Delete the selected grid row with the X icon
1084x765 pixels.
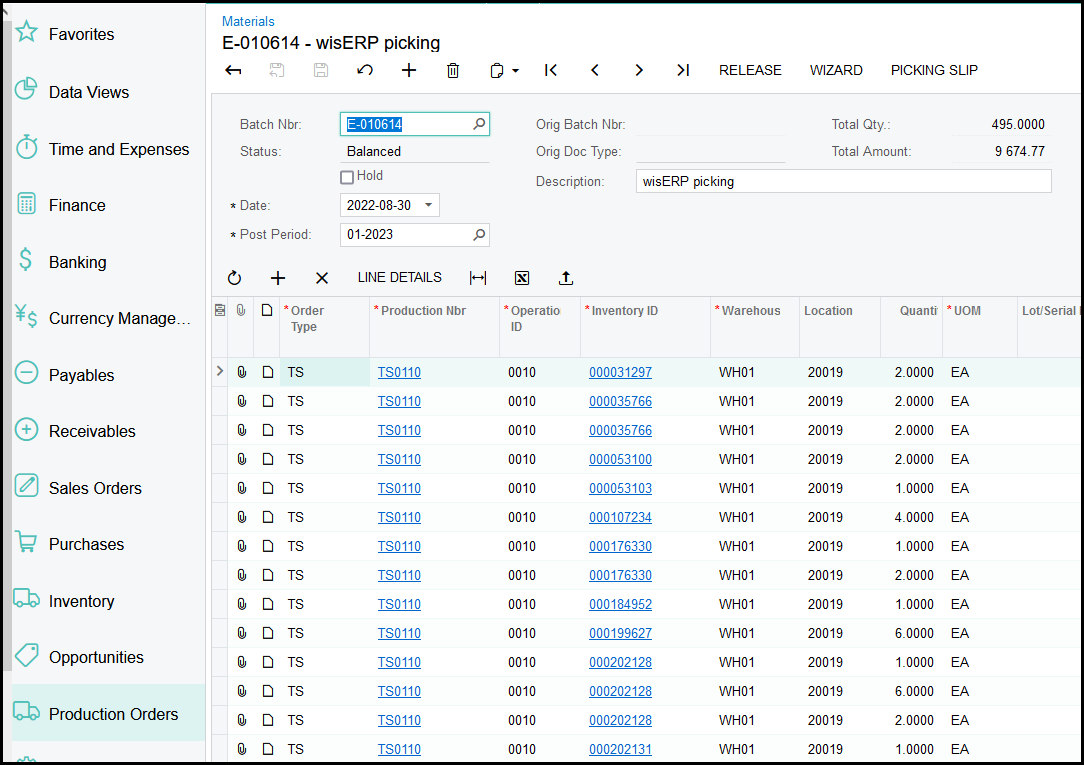322,278
